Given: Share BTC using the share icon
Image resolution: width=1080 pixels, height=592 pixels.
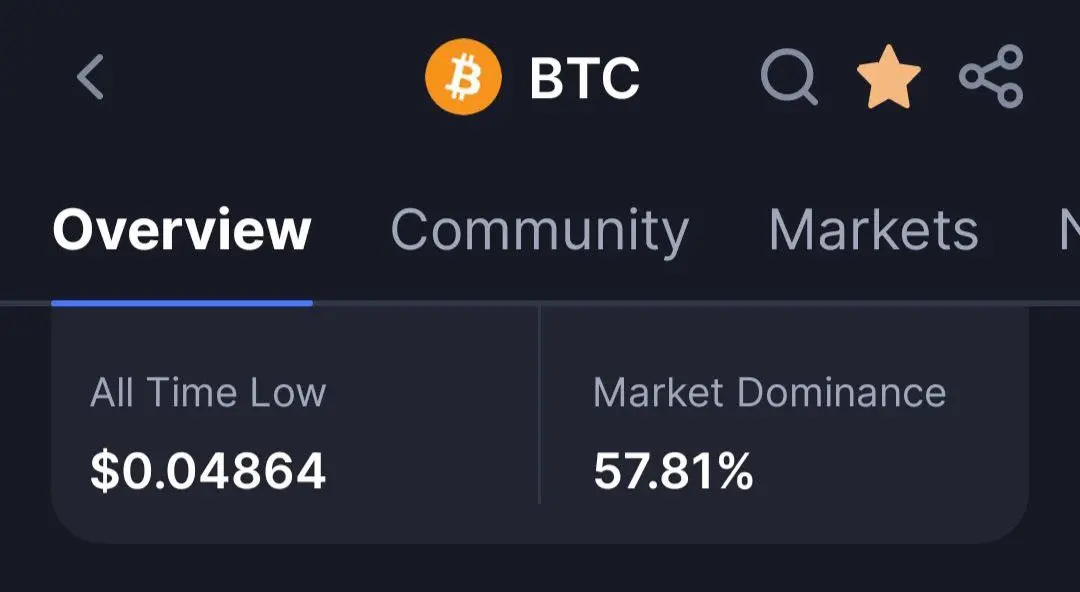Looking at the screenshot, I should 991,76.
